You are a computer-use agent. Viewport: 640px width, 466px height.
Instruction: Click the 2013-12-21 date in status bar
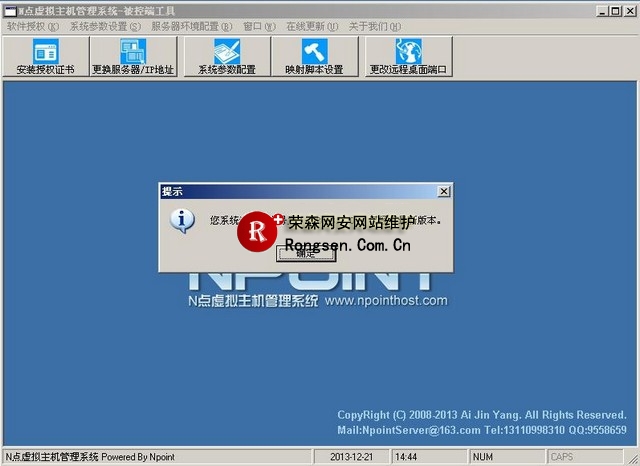pyautogui.click(x=350, y=457)
